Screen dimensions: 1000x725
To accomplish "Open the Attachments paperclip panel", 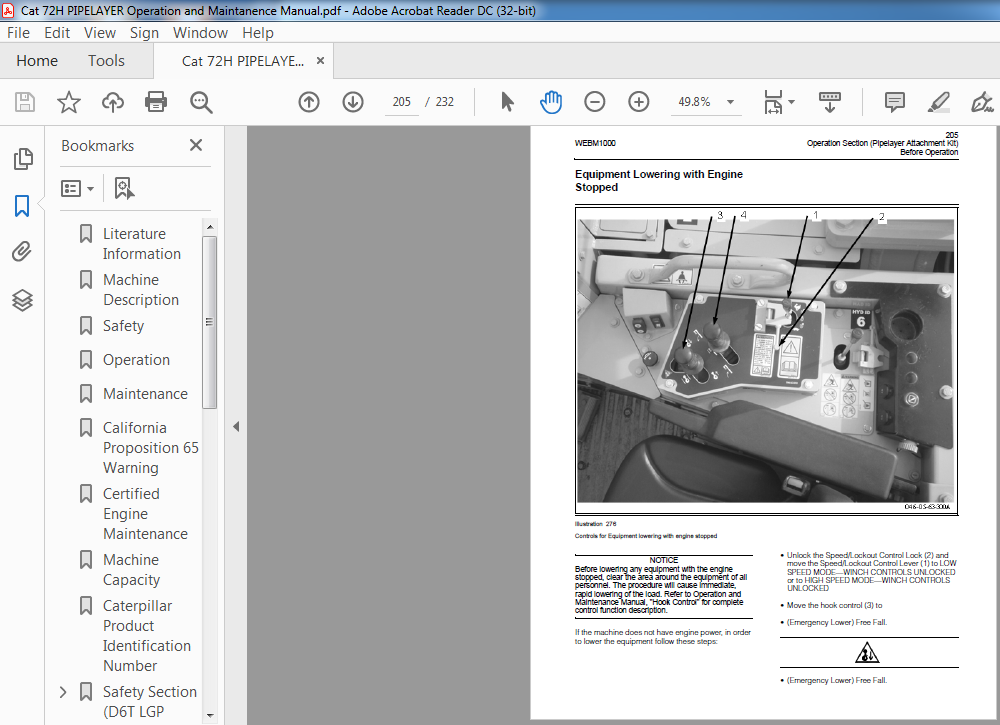I will [x=22, y=252].
